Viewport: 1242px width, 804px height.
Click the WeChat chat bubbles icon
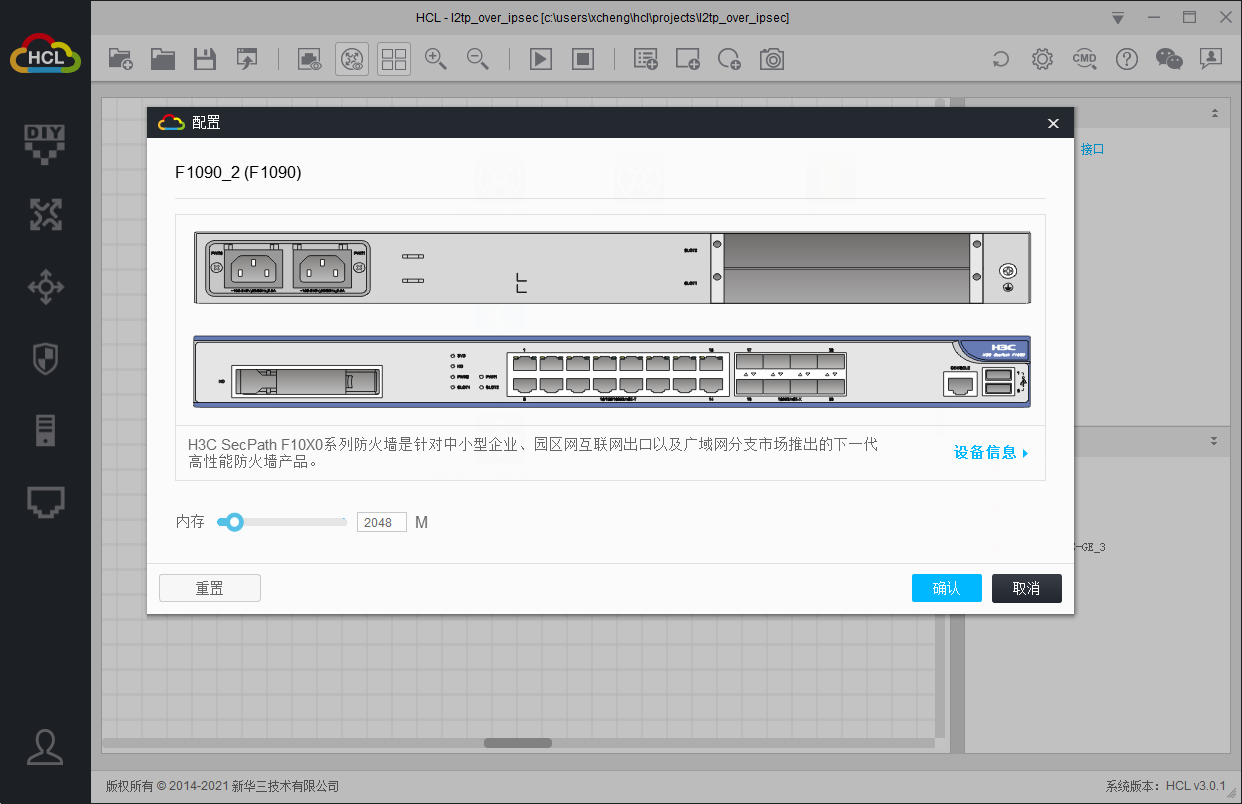click(x=1169, y=59)
